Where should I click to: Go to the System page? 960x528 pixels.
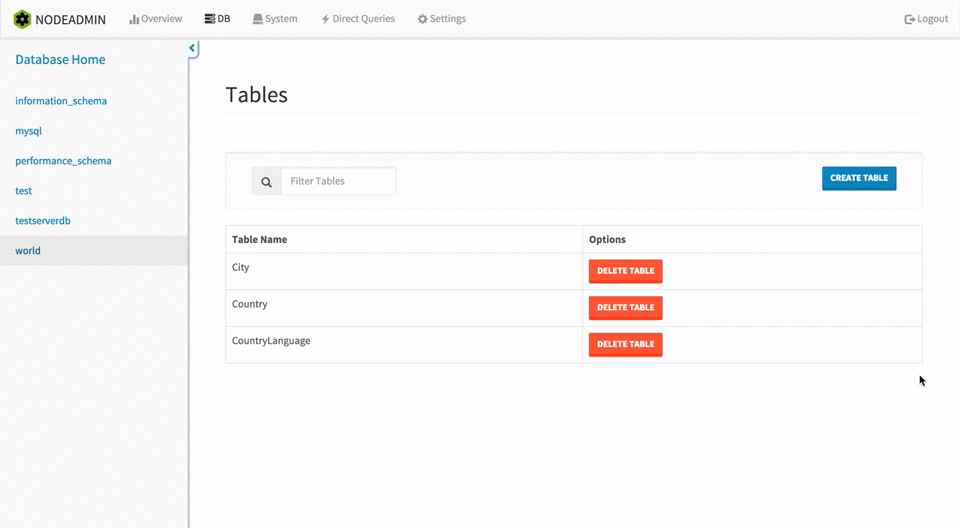tap(275, 19)
